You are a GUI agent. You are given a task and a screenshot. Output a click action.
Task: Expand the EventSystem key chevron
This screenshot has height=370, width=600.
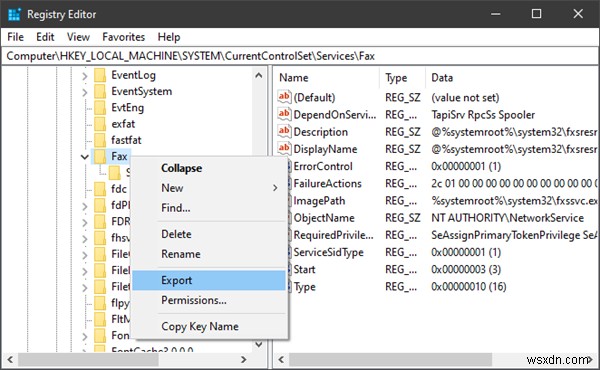(85, 92)
